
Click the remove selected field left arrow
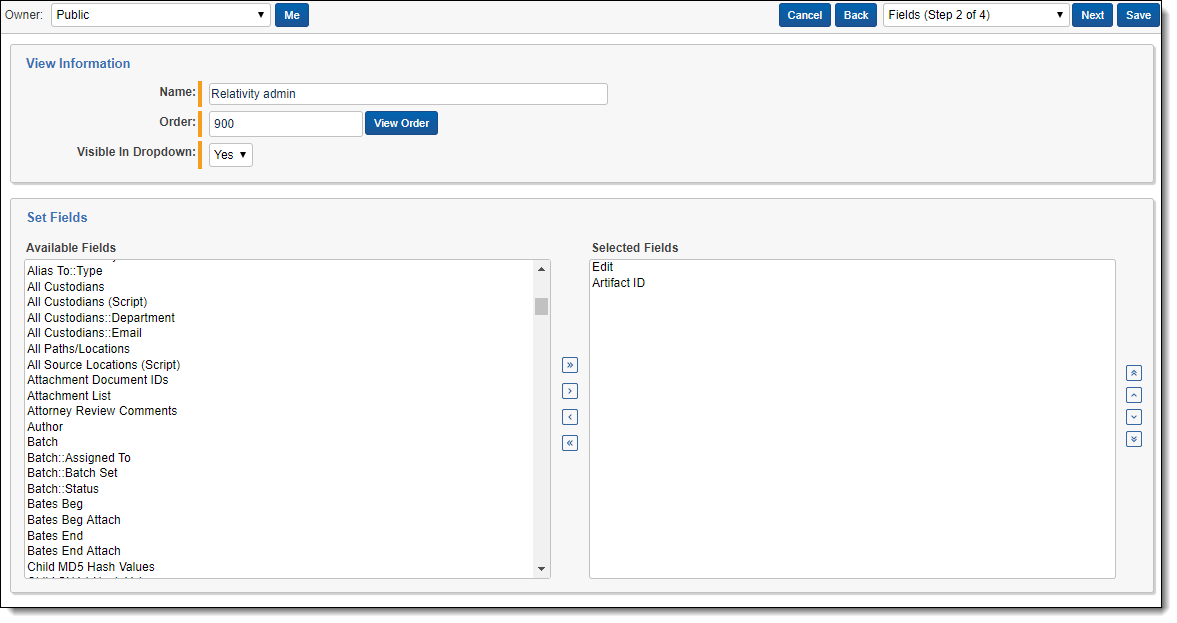point(570,417)
